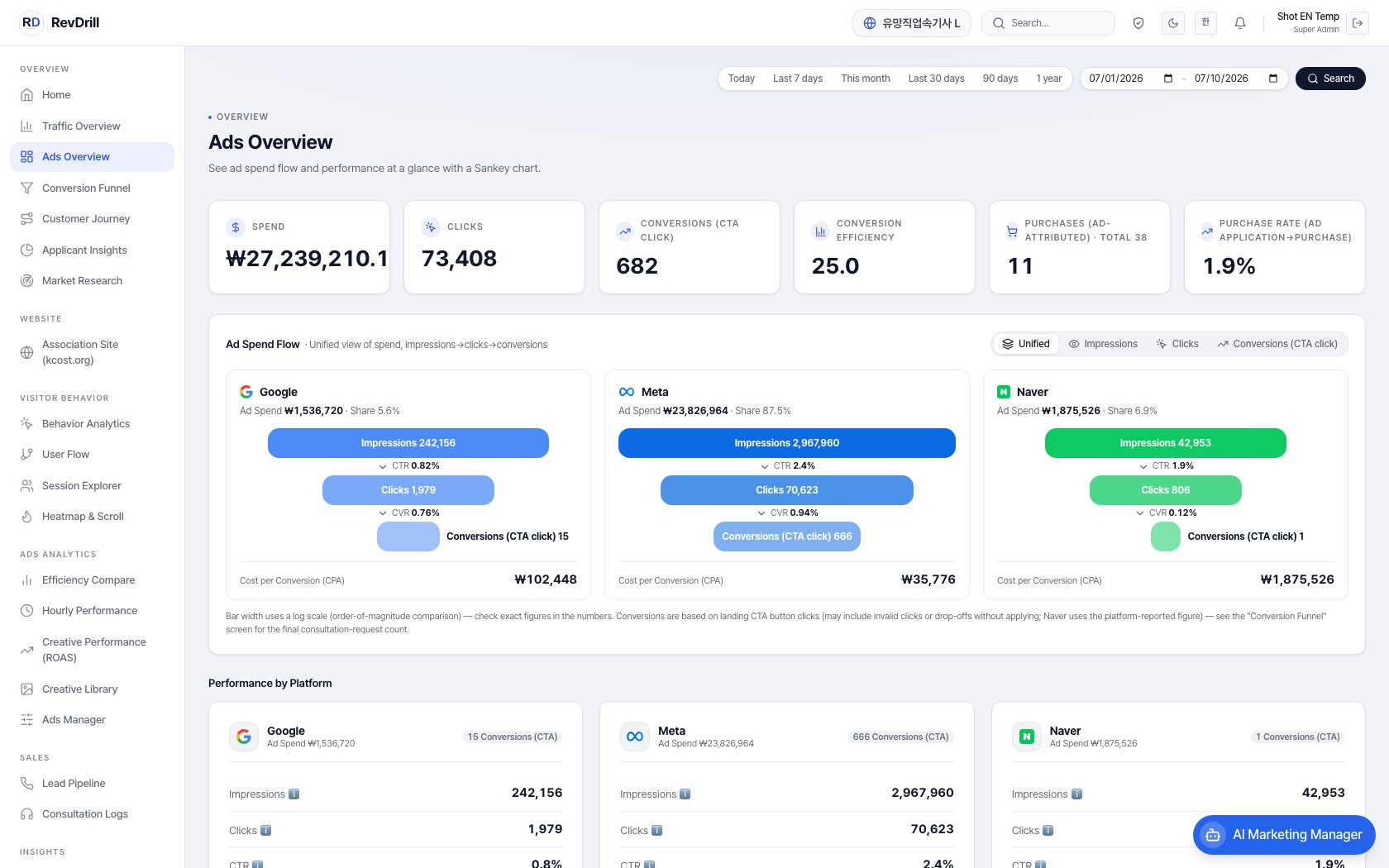Expand Meta CVR 0.94% chevron

coord(761,513)
